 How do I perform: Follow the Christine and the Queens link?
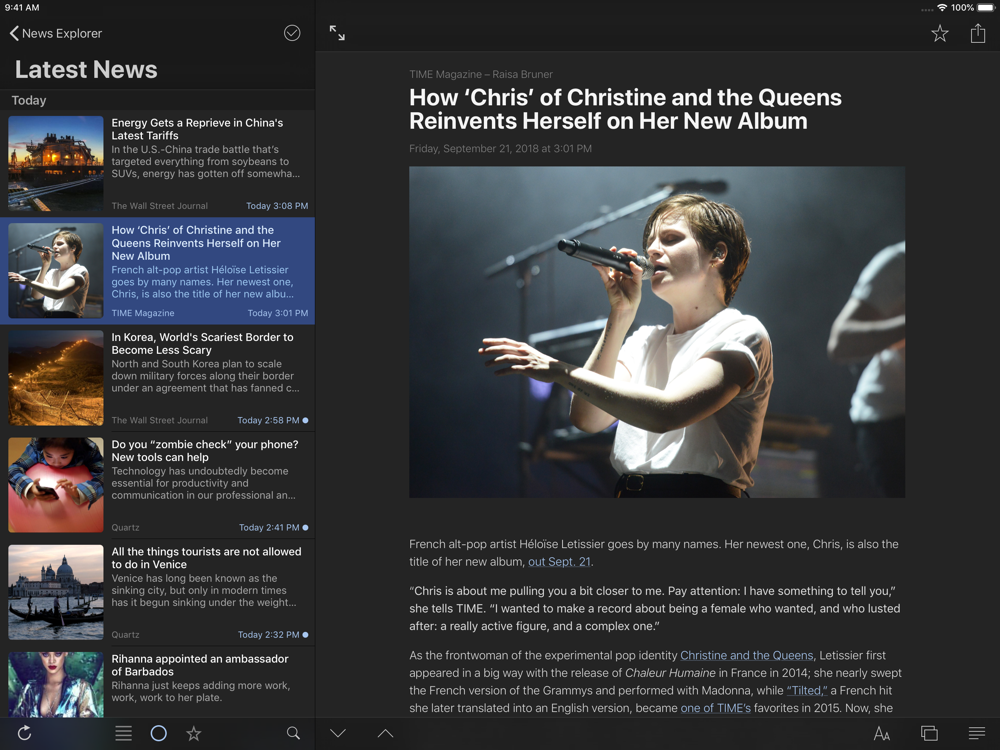747,655
